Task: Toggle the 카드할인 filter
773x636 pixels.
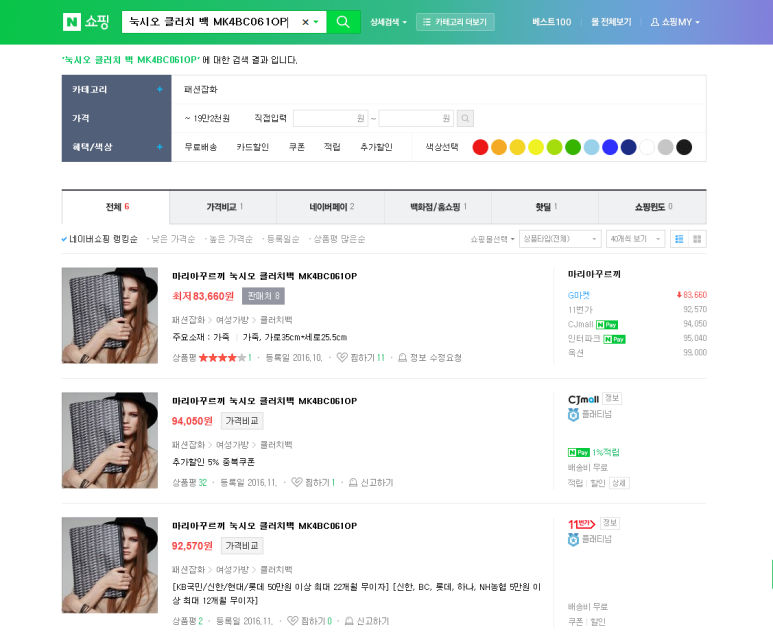Action: click(x=252, y=147)
